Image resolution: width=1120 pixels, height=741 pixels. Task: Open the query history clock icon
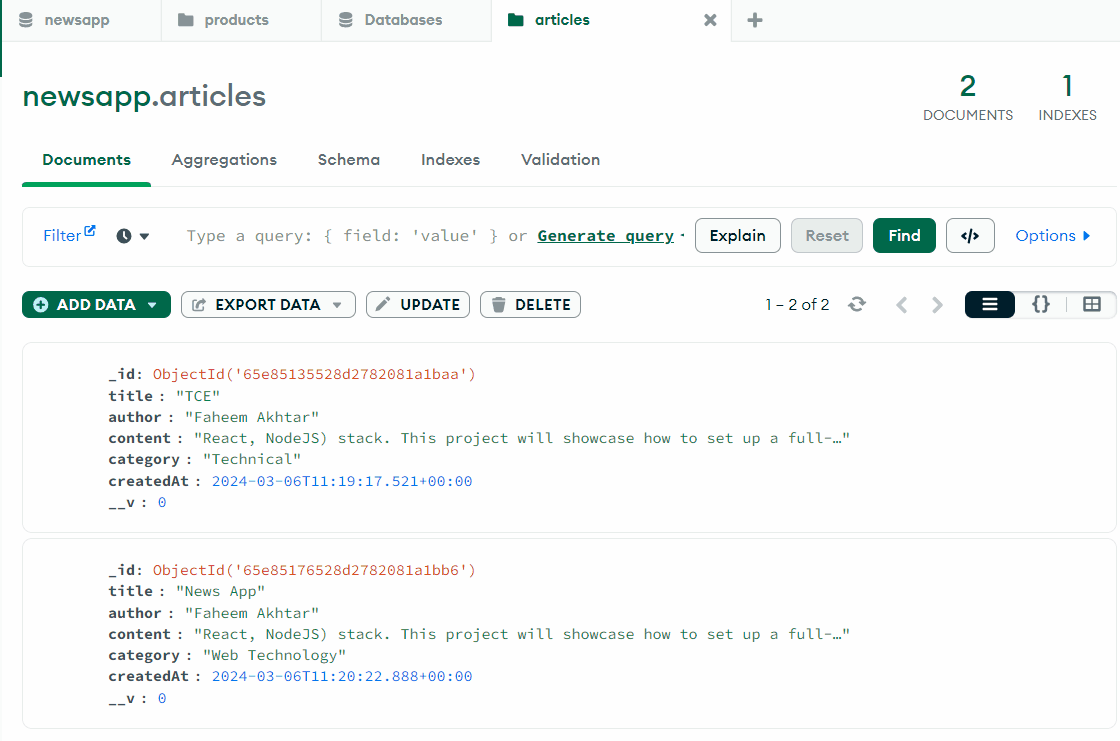(125, 236)
